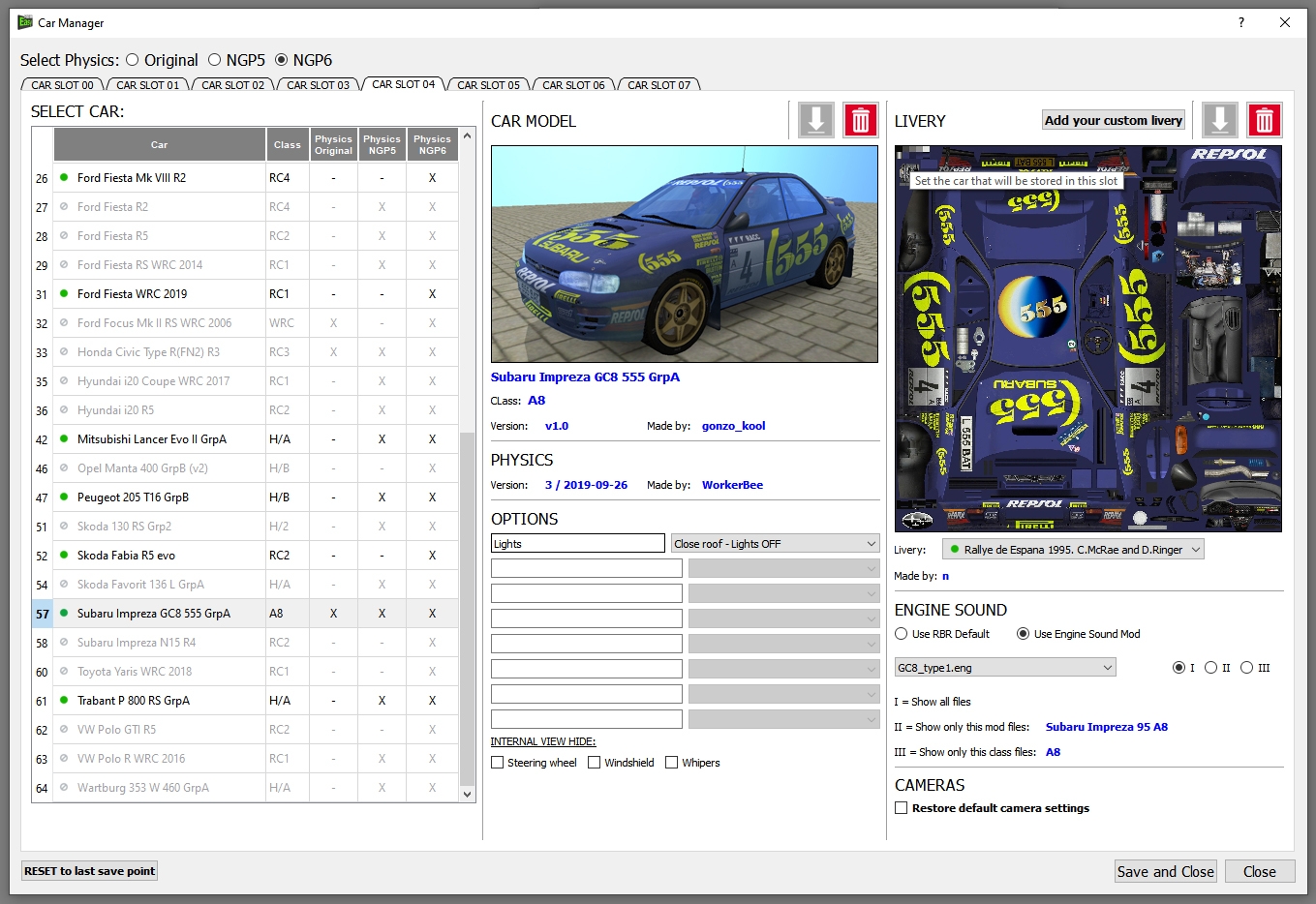Switch to CAR SLOT 00 tab
1316x904 pixels.
tap(62, 85)
